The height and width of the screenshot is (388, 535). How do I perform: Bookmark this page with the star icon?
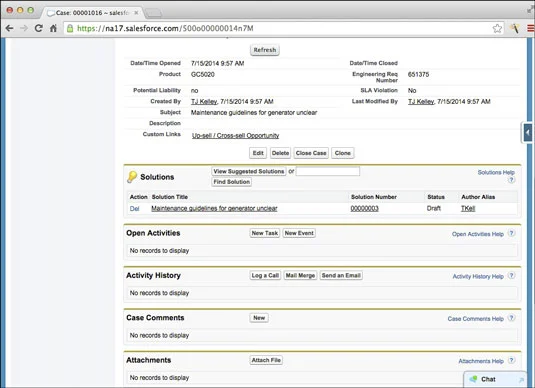497,28
